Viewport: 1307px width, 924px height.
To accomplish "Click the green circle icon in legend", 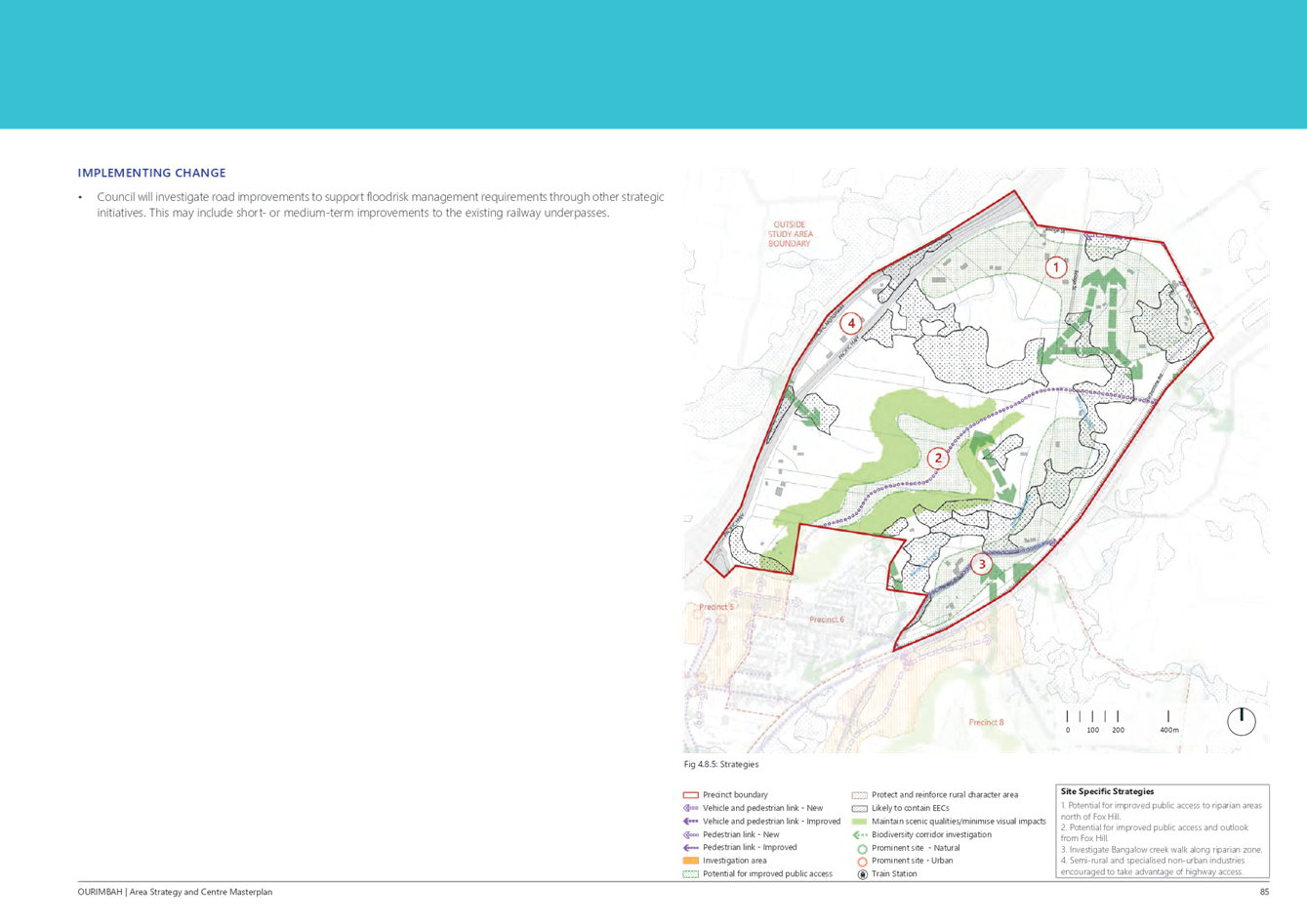I will click(861, 848).
